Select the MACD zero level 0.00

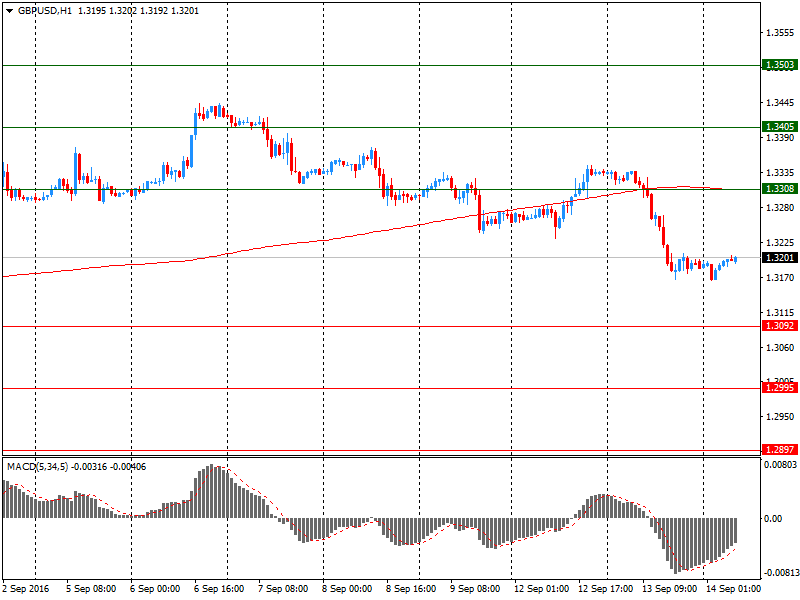[773, 519]
